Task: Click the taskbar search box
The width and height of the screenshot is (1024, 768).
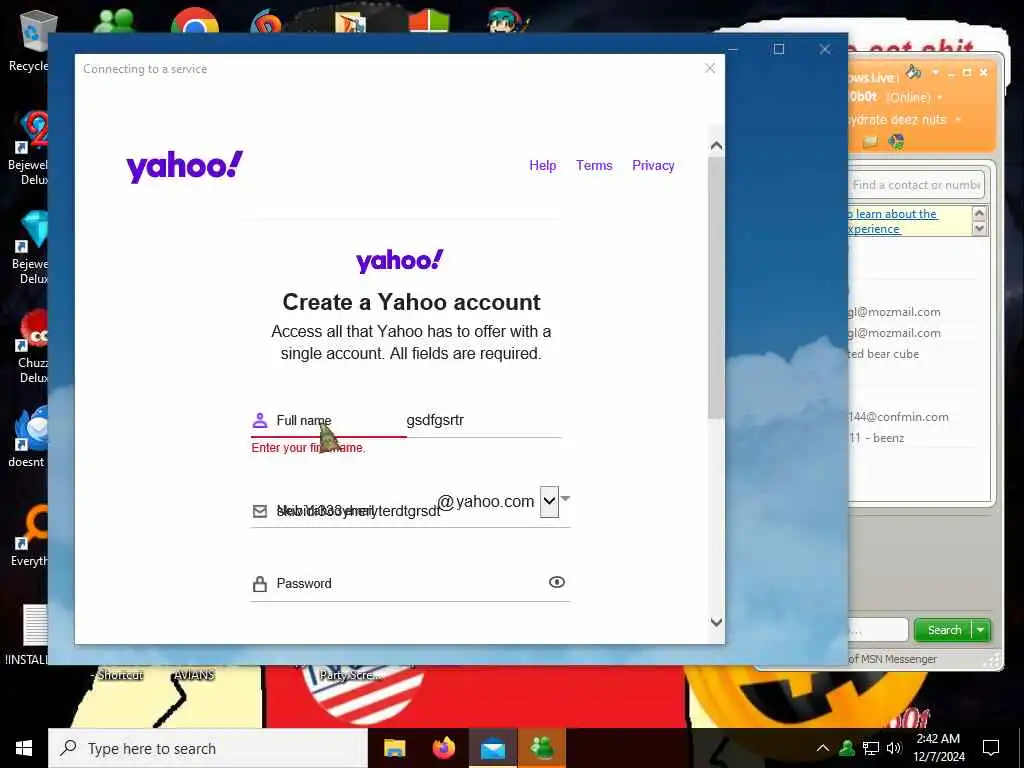Action: (x=208, y=748)
